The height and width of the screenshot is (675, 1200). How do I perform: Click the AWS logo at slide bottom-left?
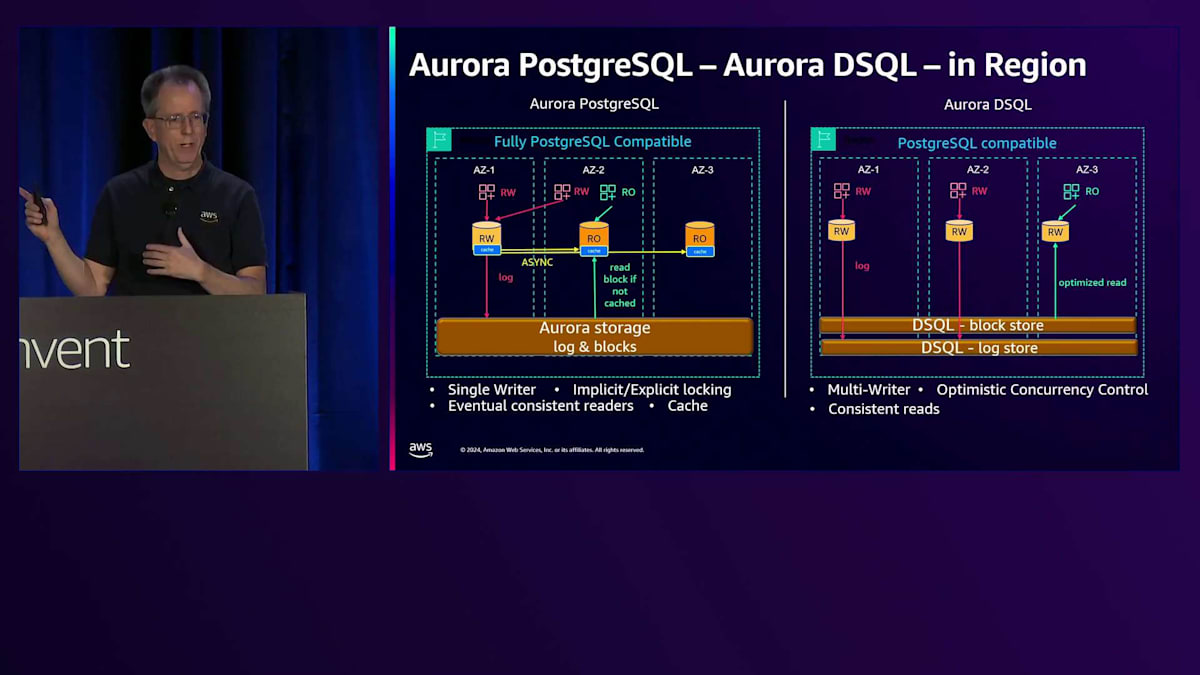click(421, 450)
